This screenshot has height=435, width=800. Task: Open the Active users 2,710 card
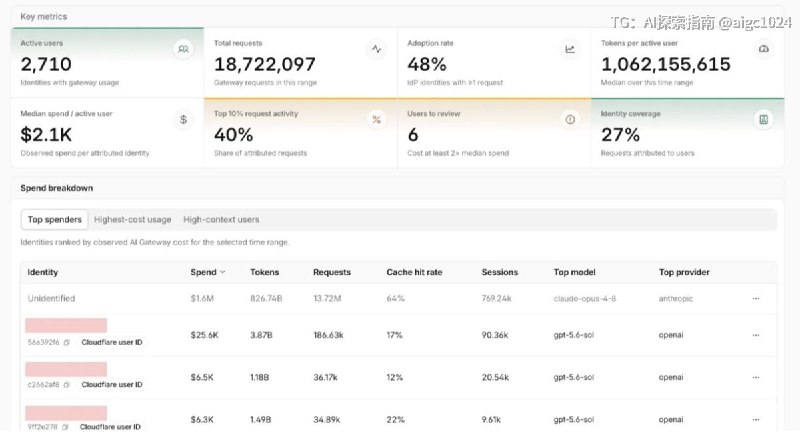(x=107, y=63)
